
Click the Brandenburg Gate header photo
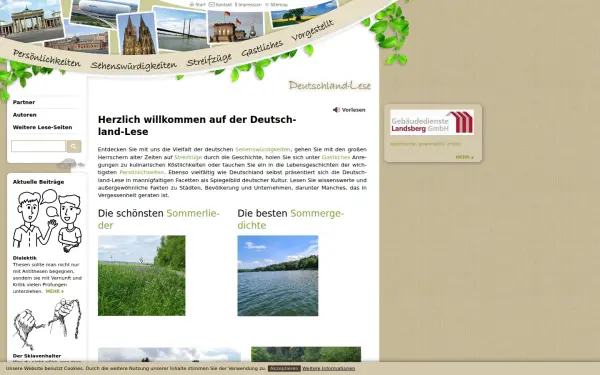pos(31,21)
